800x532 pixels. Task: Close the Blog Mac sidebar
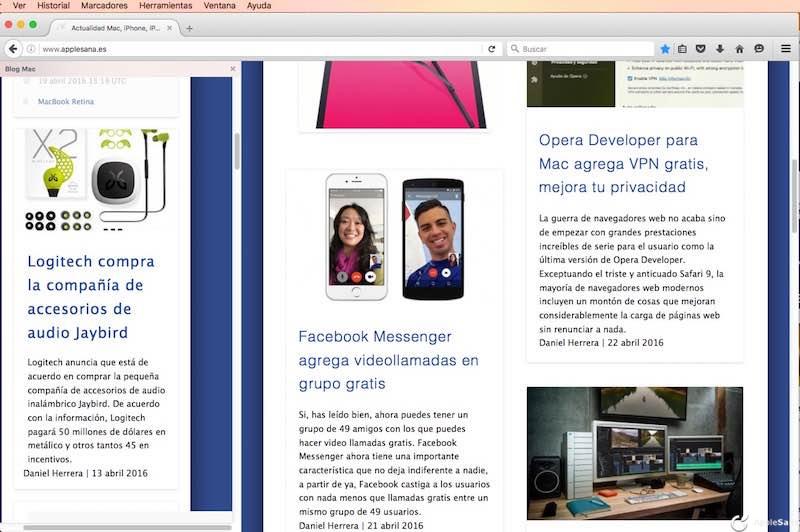click(233, 68)
